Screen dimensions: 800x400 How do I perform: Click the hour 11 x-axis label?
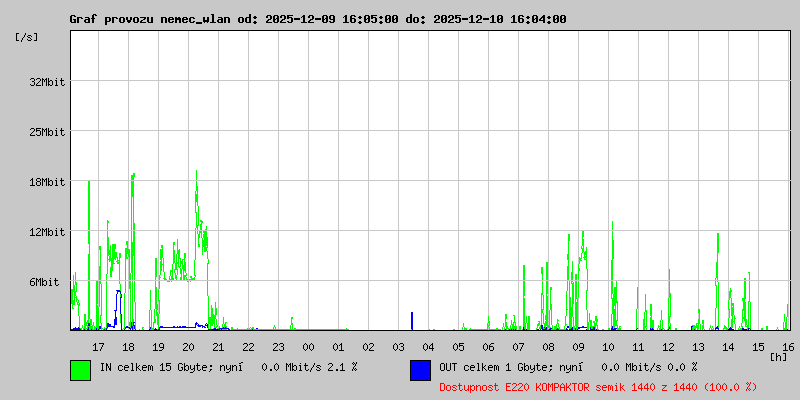click(x=638, y=347)
